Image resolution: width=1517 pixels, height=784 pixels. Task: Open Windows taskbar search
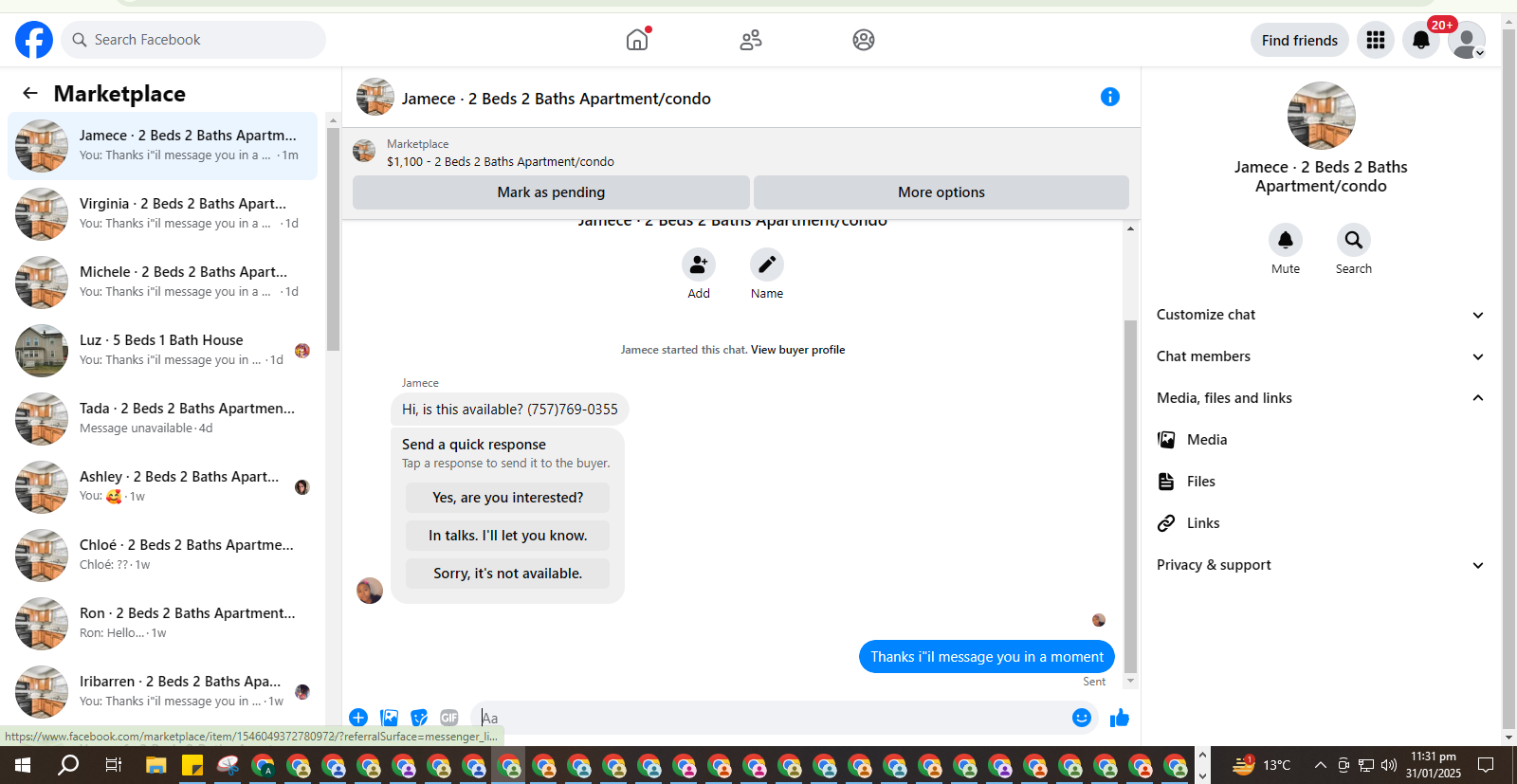[68, 765]
